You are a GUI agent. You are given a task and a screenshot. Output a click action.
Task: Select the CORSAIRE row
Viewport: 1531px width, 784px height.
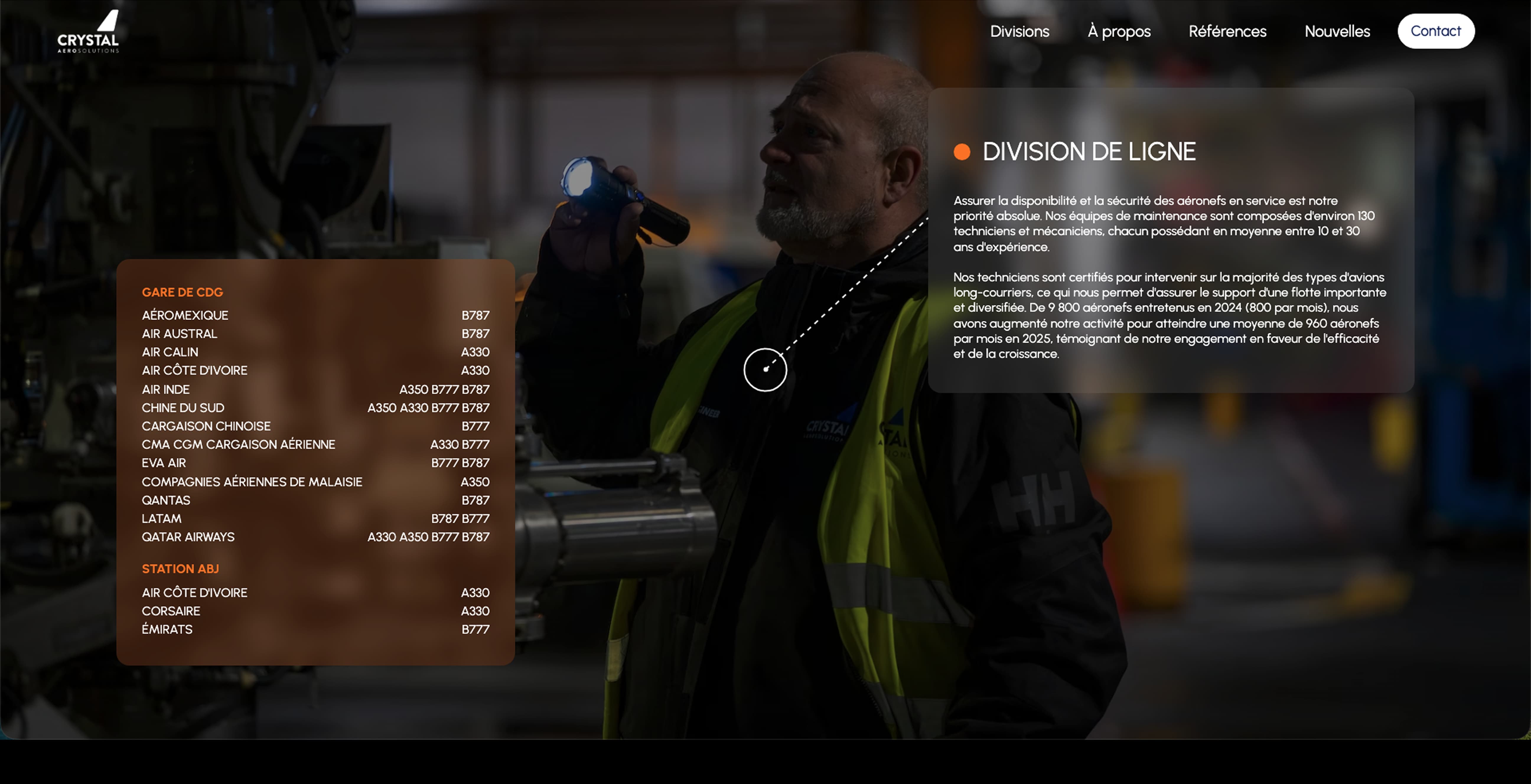pos(316,611)
